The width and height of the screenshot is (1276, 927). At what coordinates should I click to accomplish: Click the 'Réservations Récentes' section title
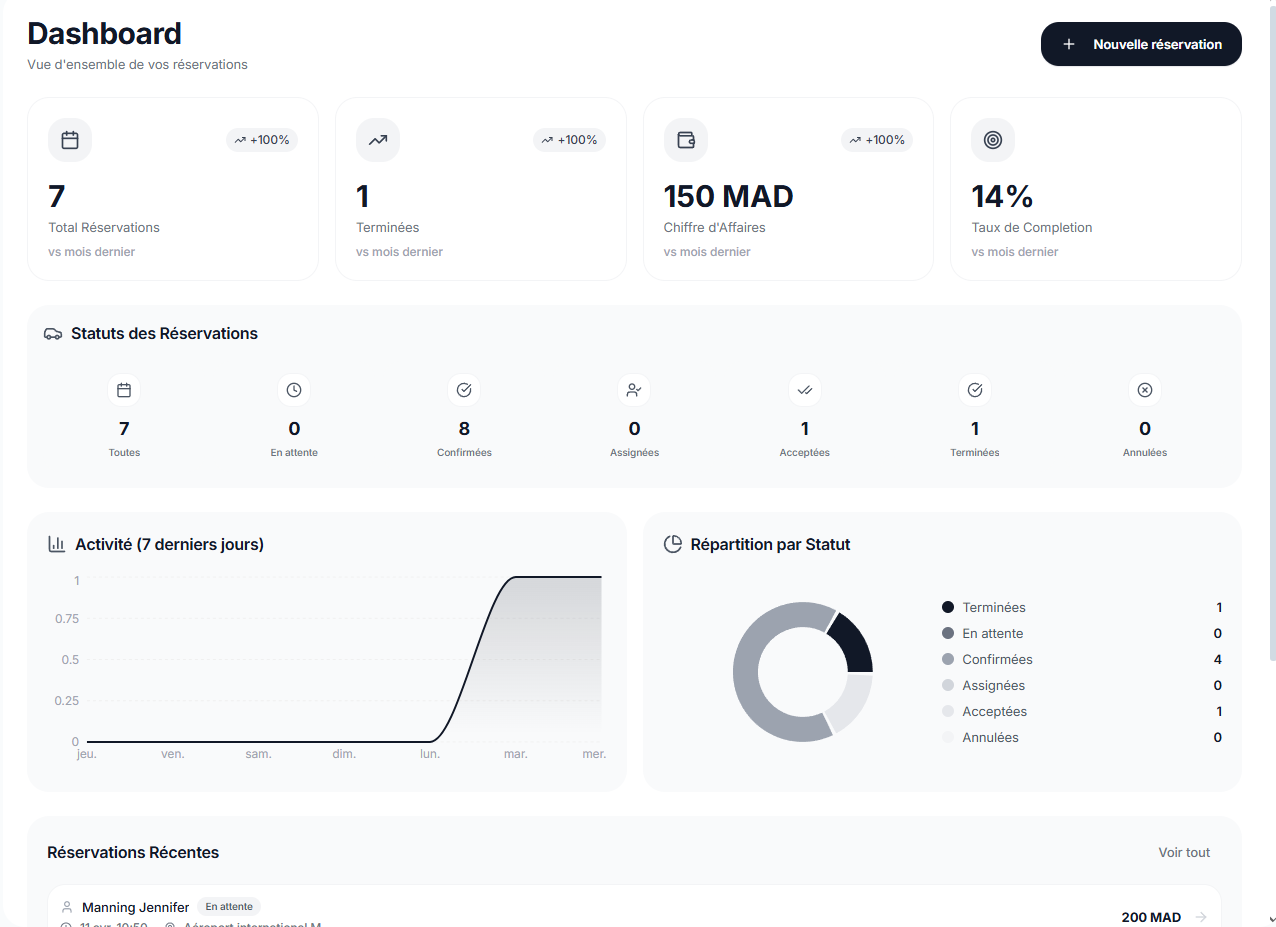tap(133, 852)
